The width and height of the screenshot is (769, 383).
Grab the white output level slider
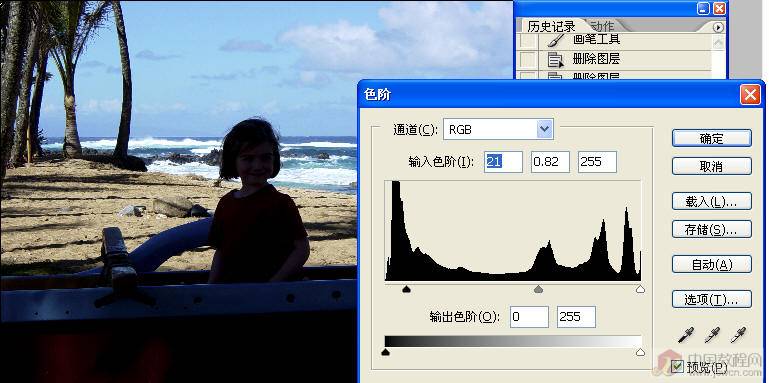tap(640, 352)
